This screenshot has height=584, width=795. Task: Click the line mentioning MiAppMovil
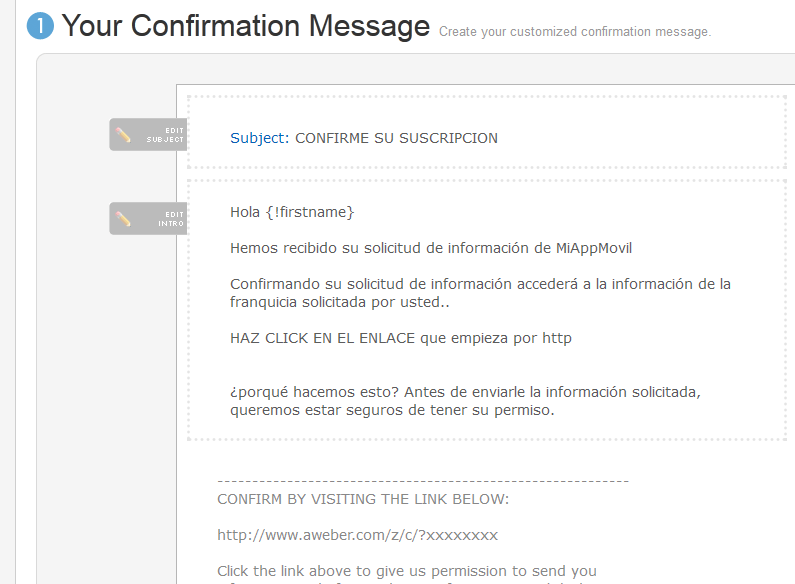pyautogui.click(x=431, y=248)
